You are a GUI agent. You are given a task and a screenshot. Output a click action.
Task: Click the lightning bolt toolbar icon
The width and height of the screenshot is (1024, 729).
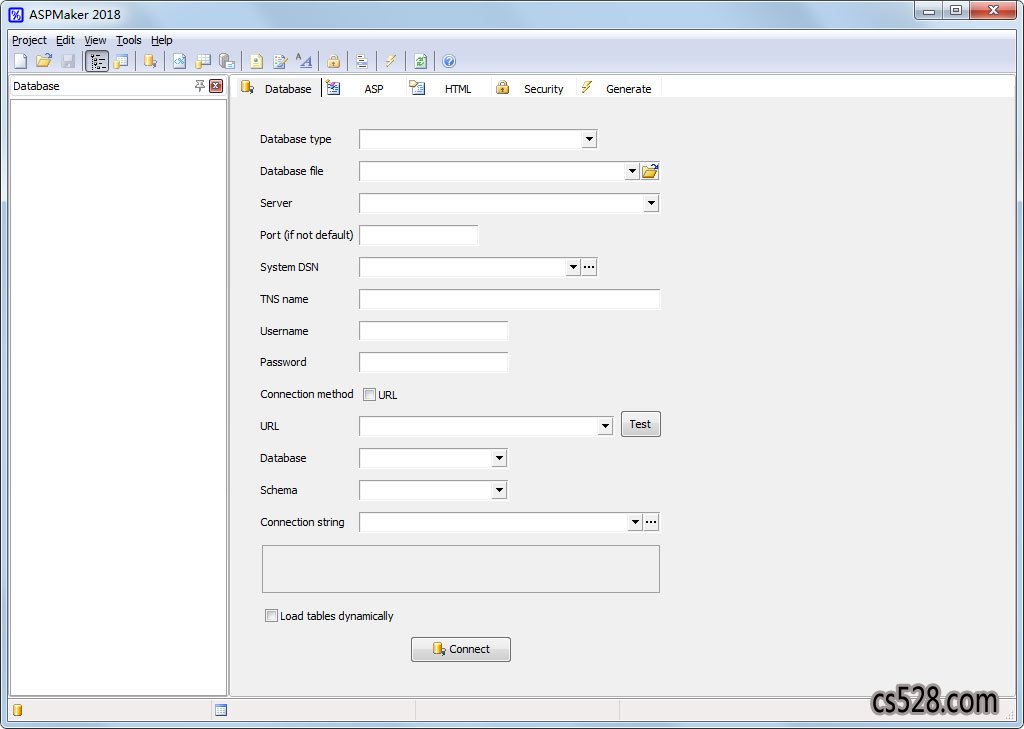tap(391, 61)
